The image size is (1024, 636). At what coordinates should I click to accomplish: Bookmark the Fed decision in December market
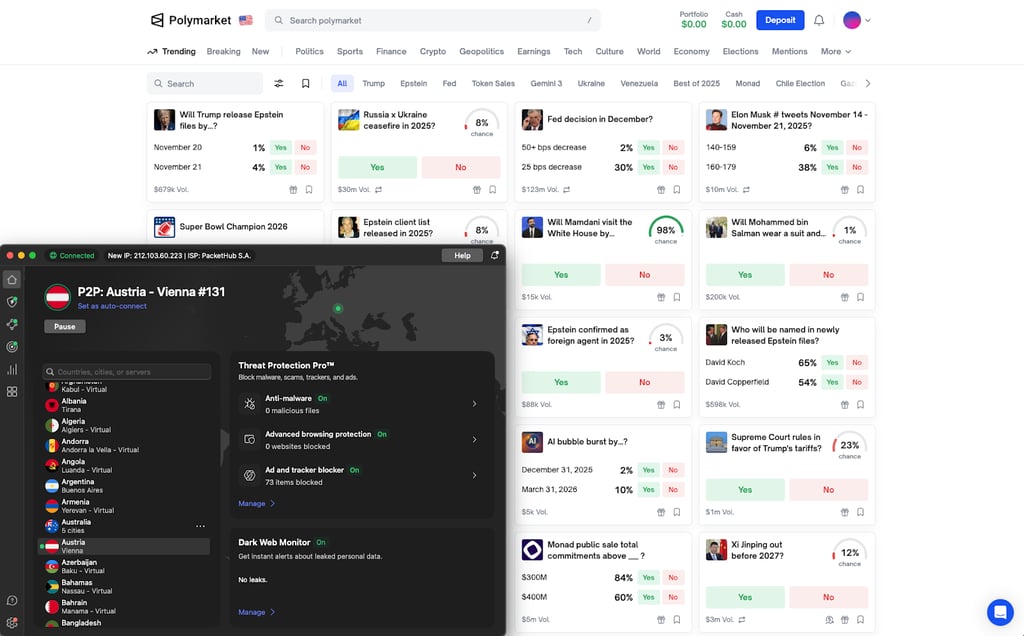[x=677, y=190]
